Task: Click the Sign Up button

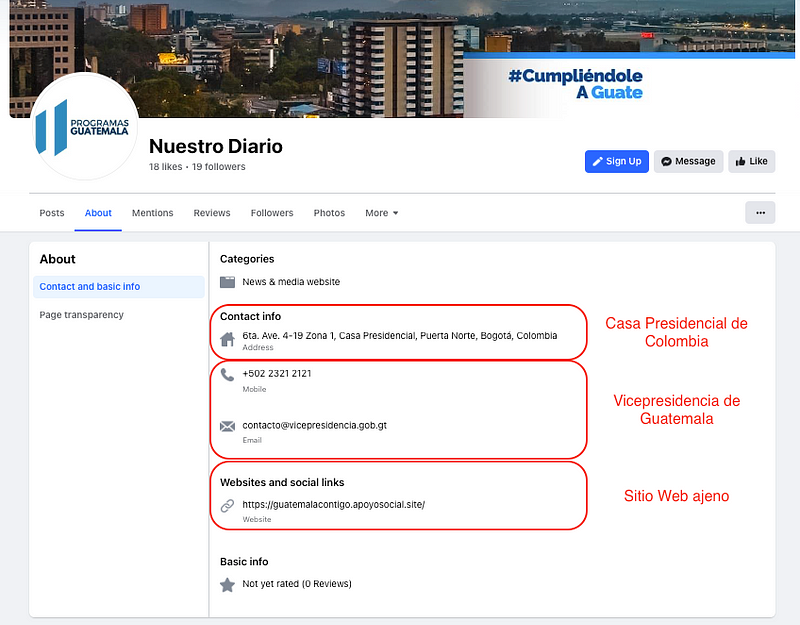Action: (x=617, y=161)
